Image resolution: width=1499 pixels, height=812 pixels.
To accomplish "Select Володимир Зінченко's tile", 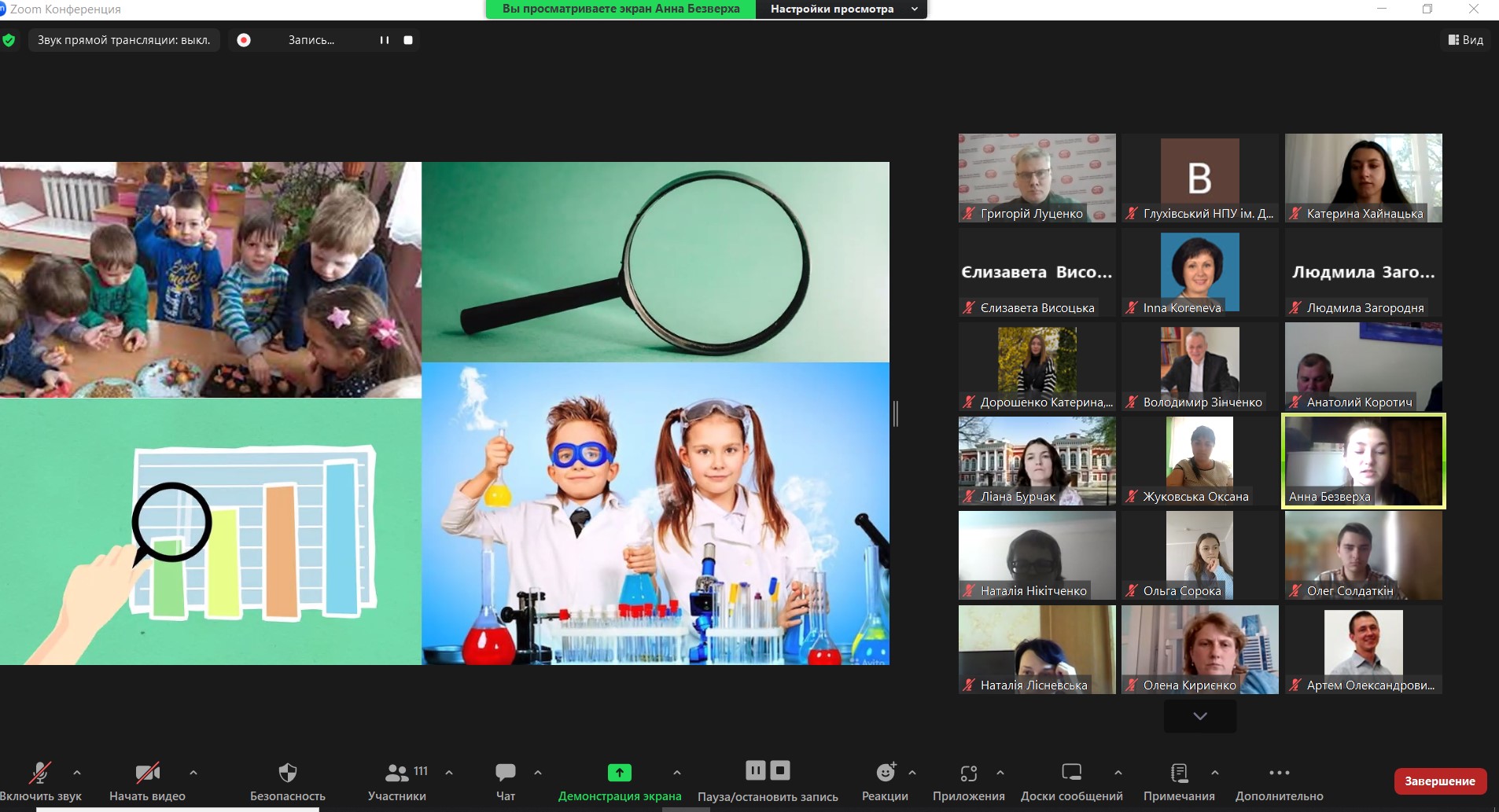I will tap(1200, 366).
